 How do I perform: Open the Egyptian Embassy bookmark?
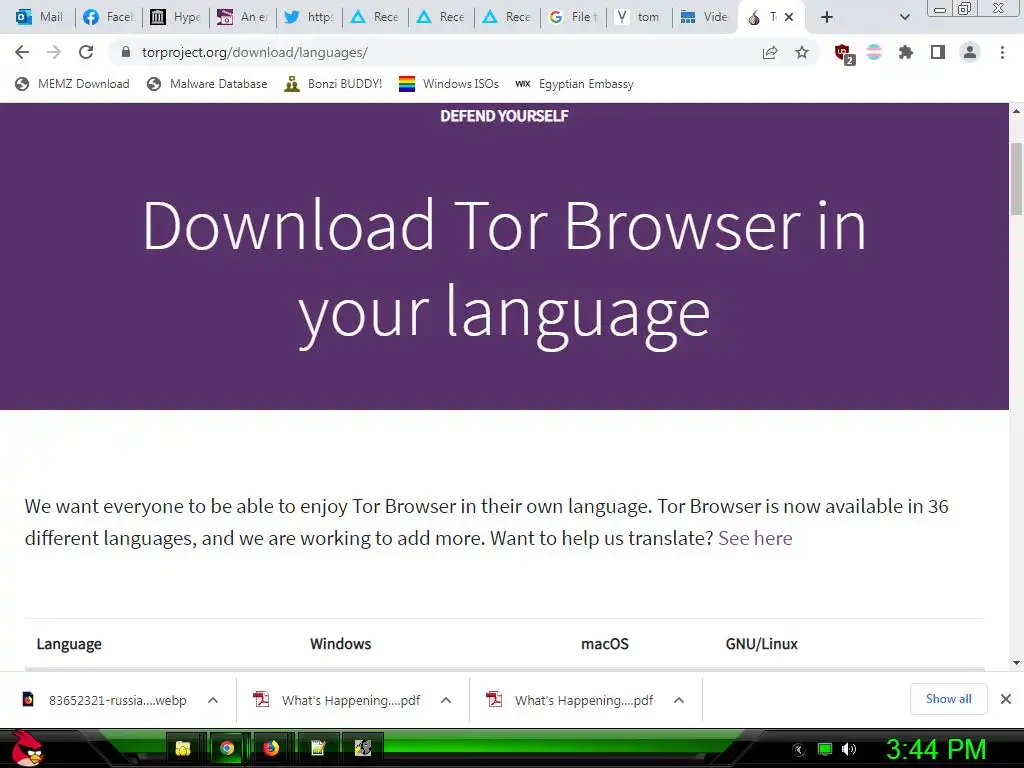[x=574, y=84]
